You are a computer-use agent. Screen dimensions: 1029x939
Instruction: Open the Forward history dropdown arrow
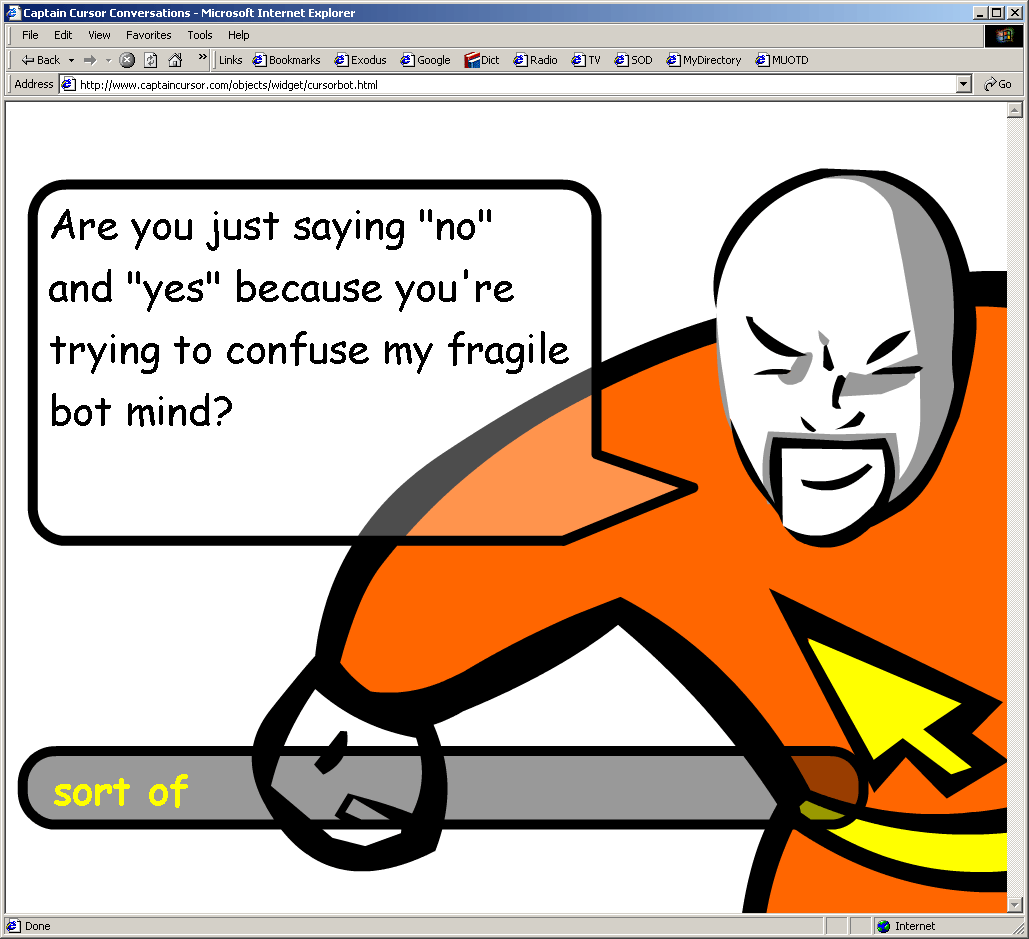click(x=108, y=60)
